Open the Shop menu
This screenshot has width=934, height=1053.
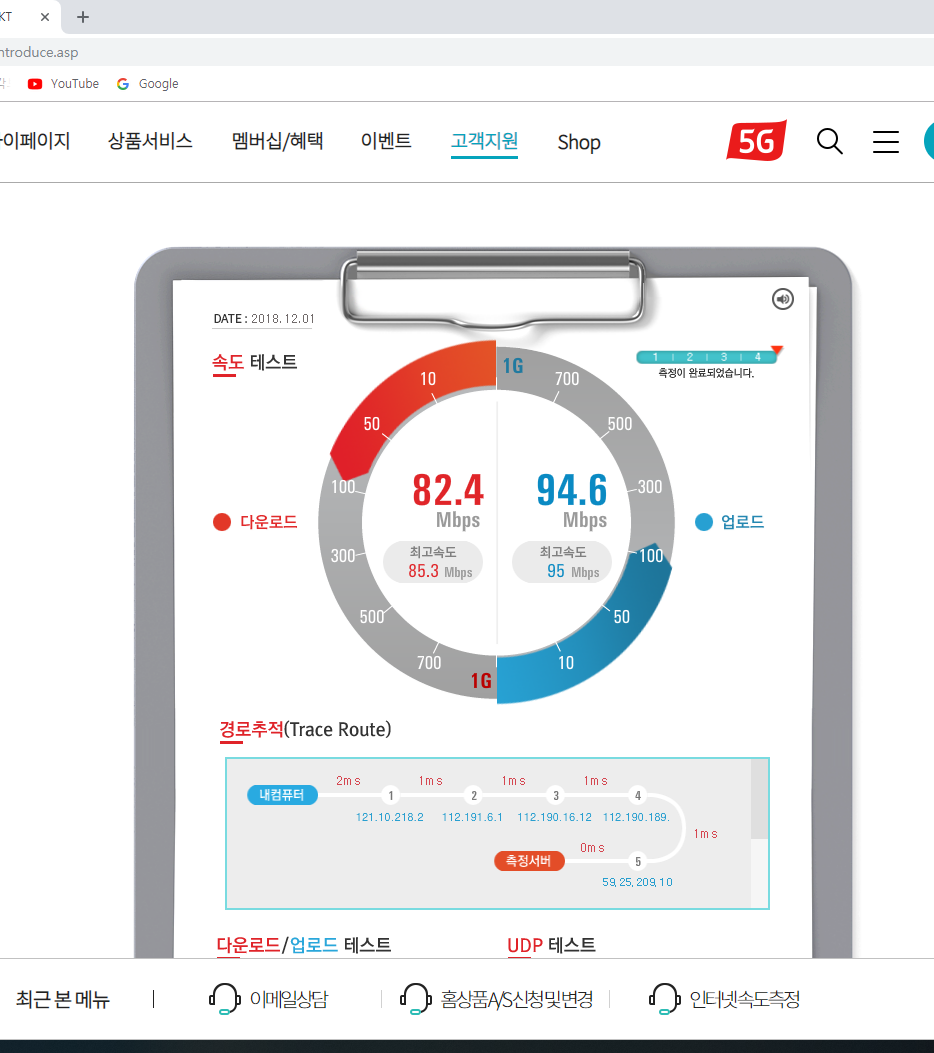pos(578,142)
